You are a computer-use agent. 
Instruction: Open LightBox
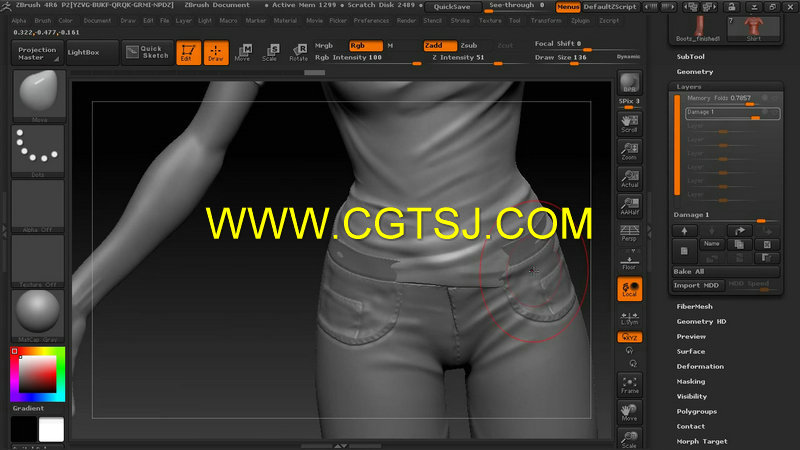(92, 53)
